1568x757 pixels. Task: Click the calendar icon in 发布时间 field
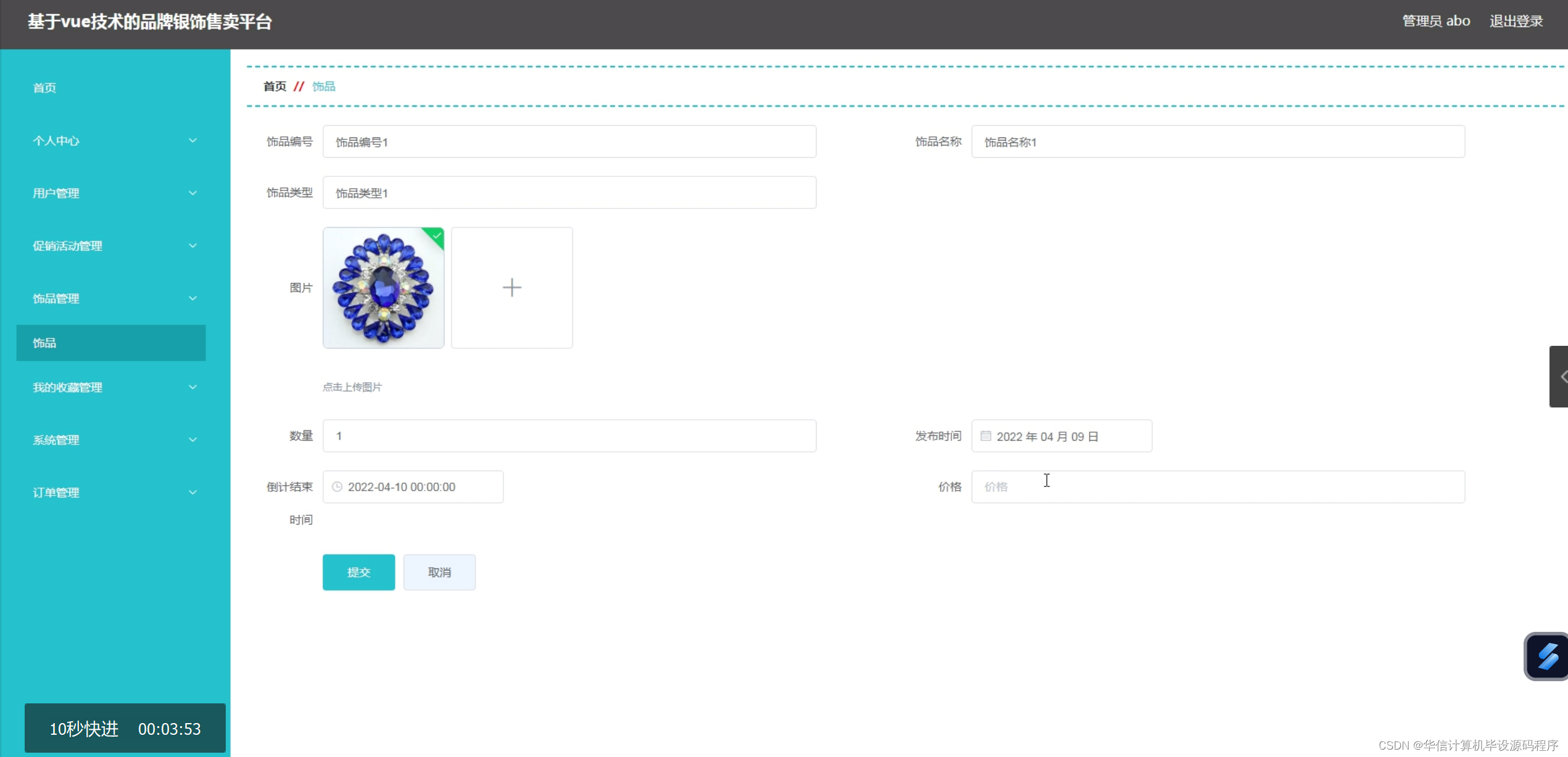coord(985,436)
